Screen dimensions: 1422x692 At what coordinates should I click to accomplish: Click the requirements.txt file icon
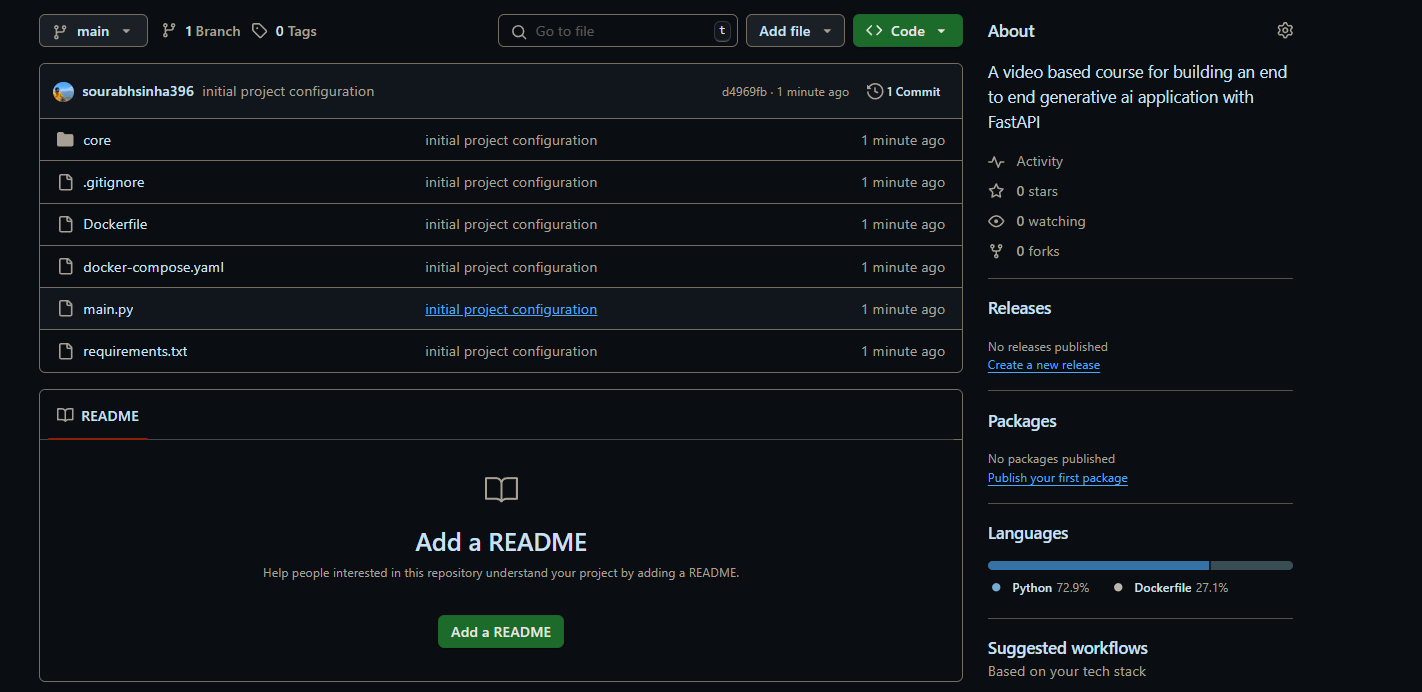[66, 351]
